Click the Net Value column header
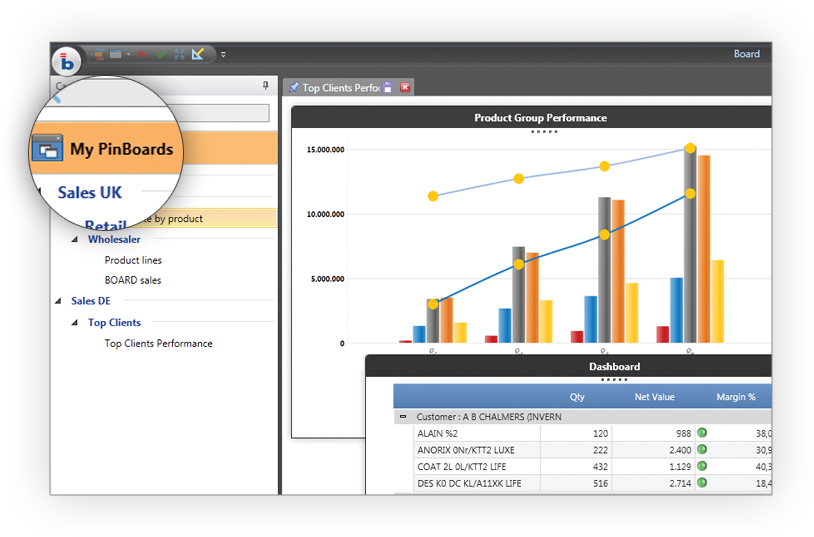 (654, 397)
